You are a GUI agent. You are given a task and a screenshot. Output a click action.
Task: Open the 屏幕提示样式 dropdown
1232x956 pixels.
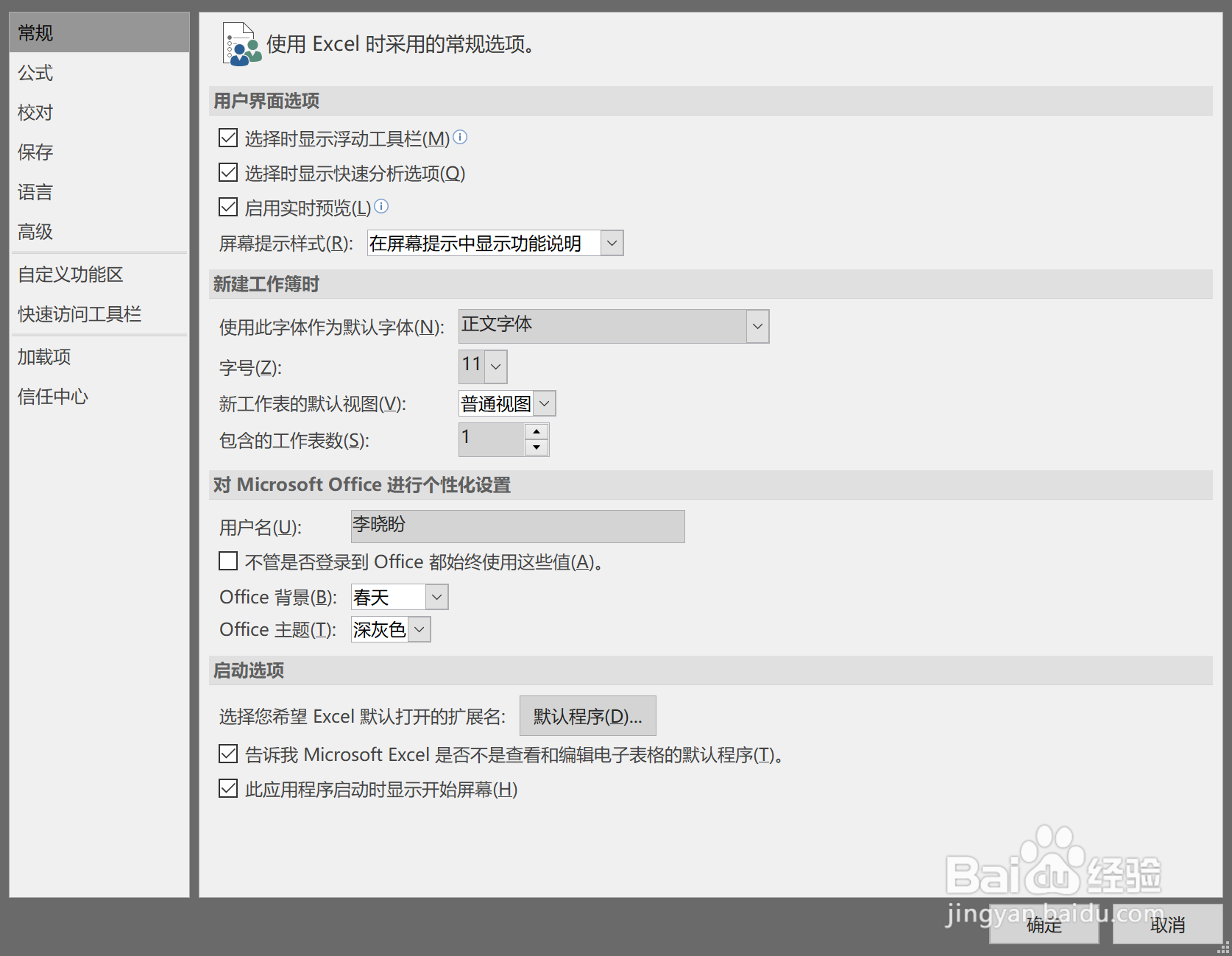612,243
